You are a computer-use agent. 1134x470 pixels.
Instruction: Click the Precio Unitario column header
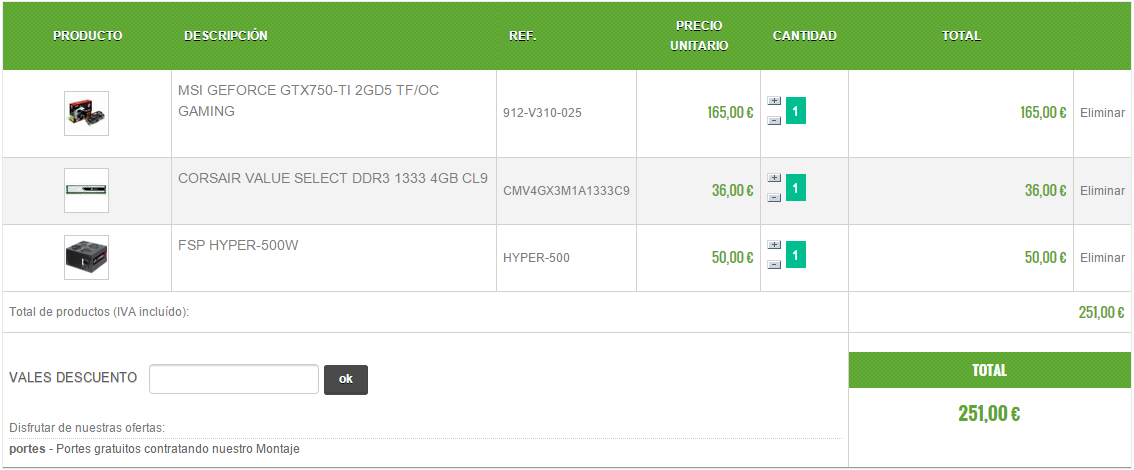(x=699, y=35)
